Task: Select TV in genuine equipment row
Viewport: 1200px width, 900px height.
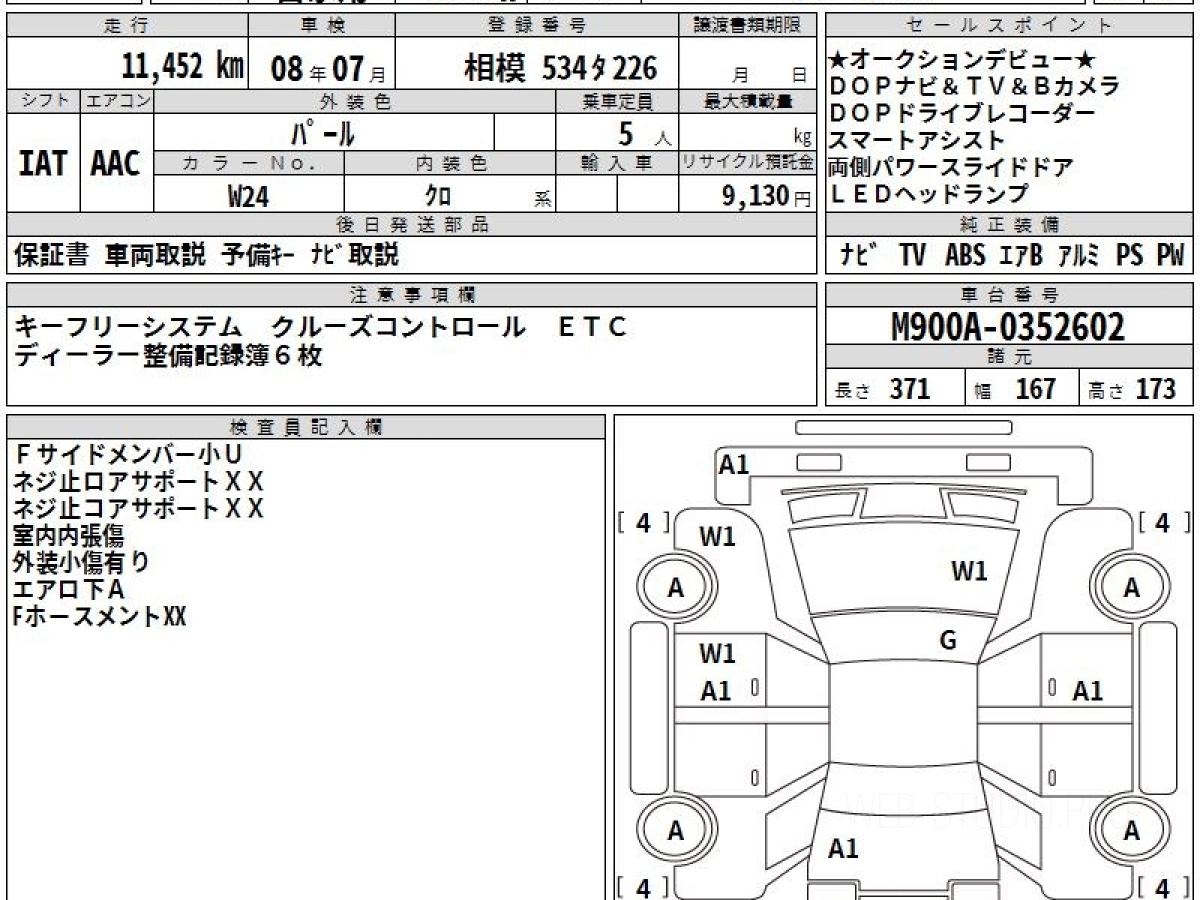Action: coord(912,255)
